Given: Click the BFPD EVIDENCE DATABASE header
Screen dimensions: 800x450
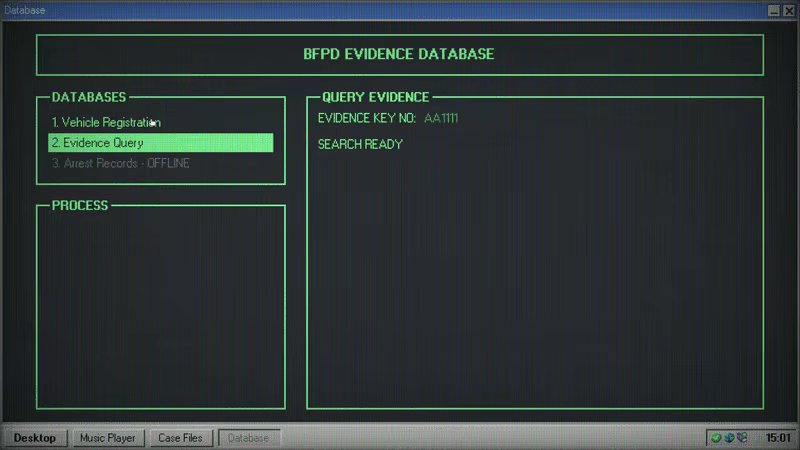Looking at the screenshot, I should pos(398,54).
